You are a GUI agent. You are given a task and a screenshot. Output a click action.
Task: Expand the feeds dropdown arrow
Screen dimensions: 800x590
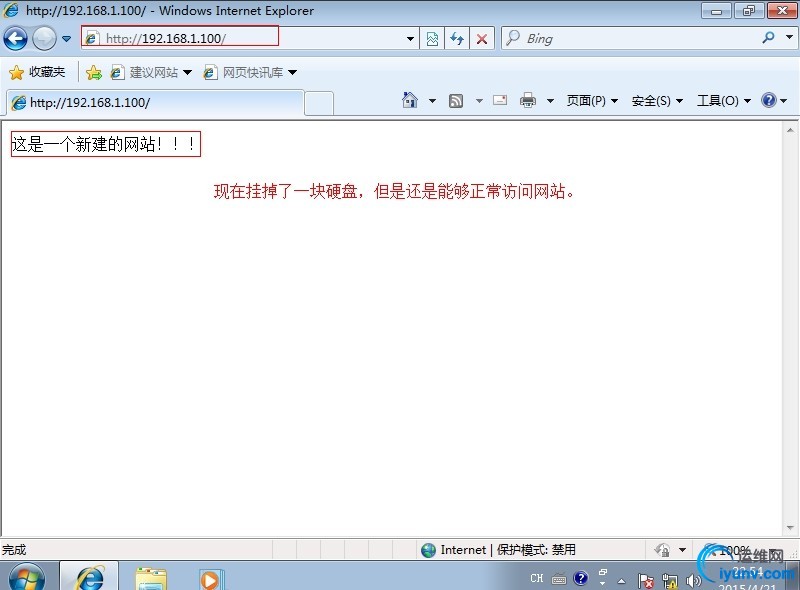479,101
